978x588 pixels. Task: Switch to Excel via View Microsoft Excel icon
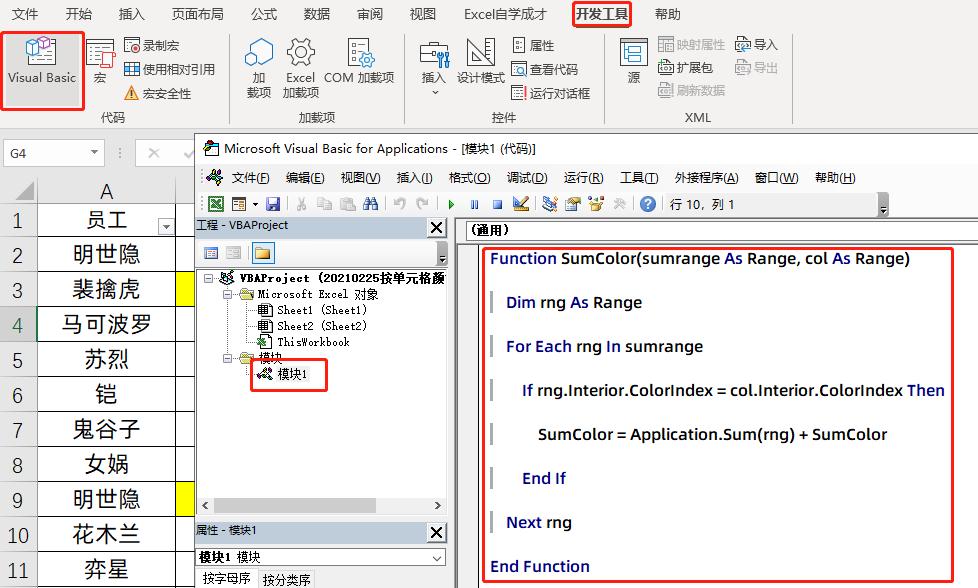[215, 204]
